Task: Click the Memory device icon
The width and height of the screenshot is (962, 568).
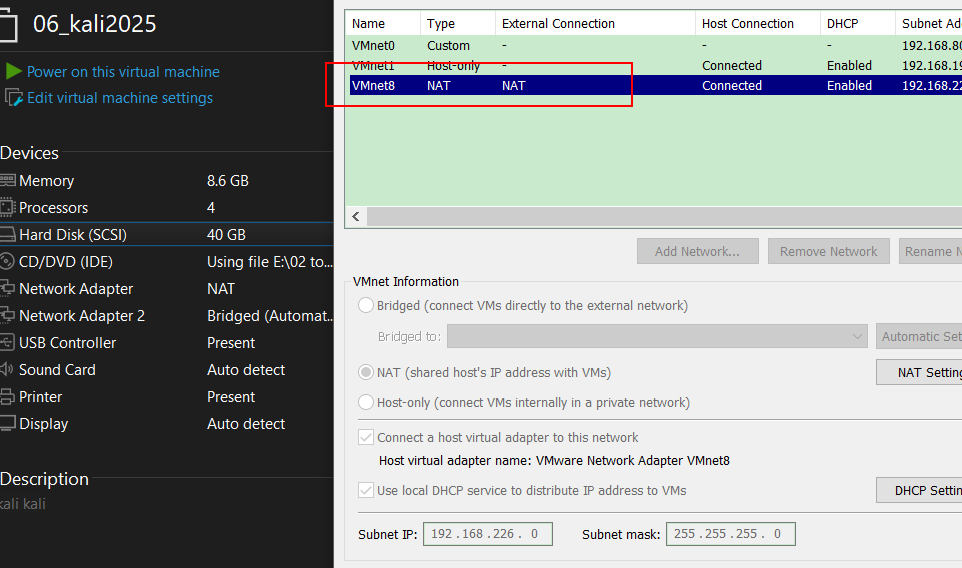Action: tap(7, 180)
